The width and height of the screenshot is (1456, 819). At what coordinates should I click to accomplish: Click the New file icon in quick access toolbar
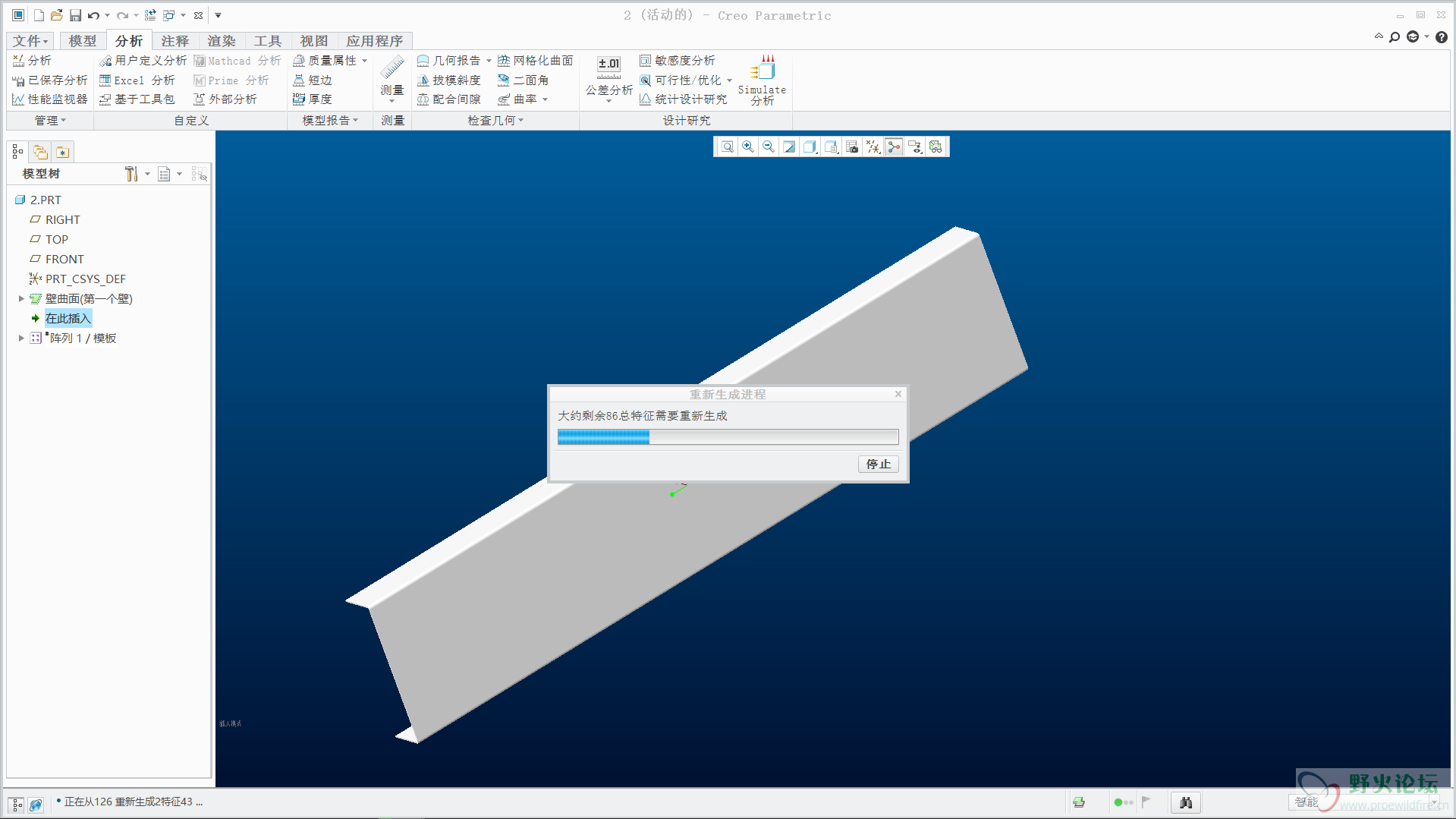[39, 15]
